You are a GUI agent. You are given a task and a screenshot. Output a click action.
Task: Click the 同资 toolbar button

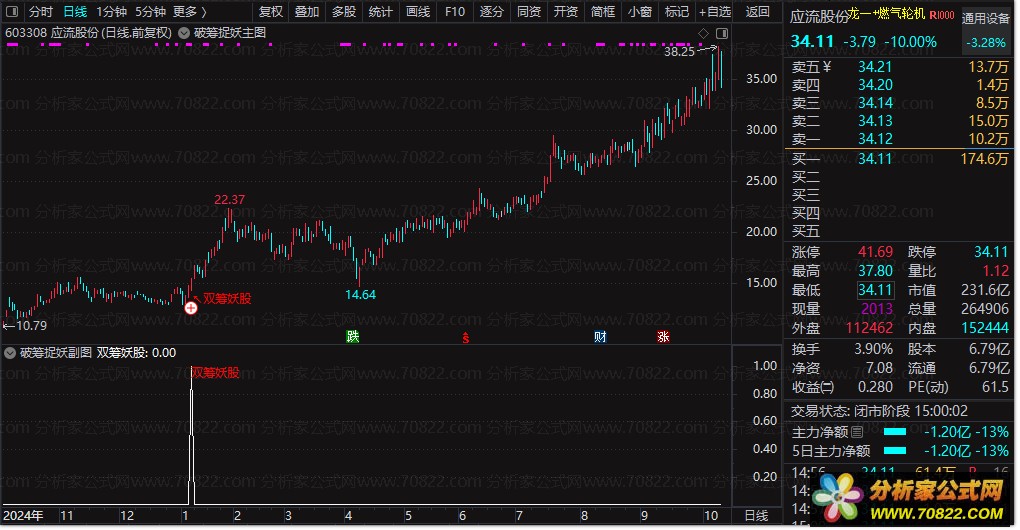(x=529, y=12)
